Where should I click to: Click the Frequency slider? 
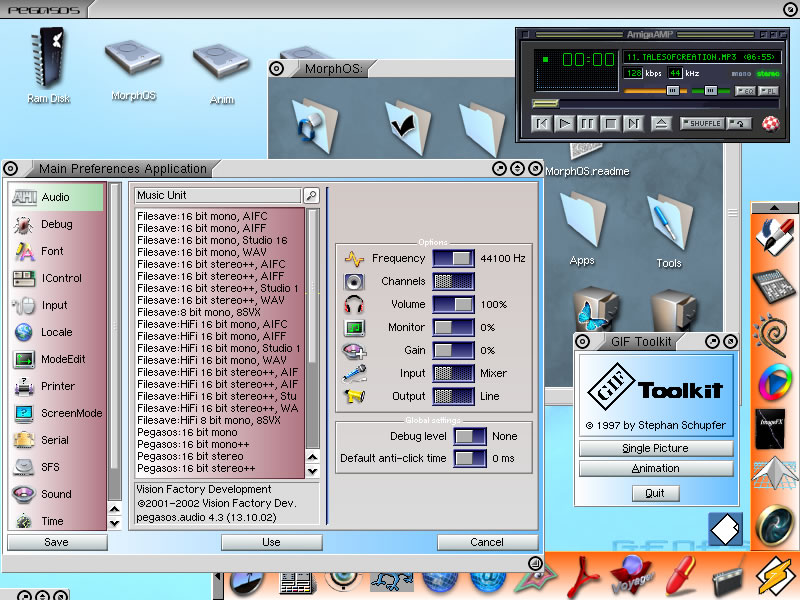(x=454, y=258)
